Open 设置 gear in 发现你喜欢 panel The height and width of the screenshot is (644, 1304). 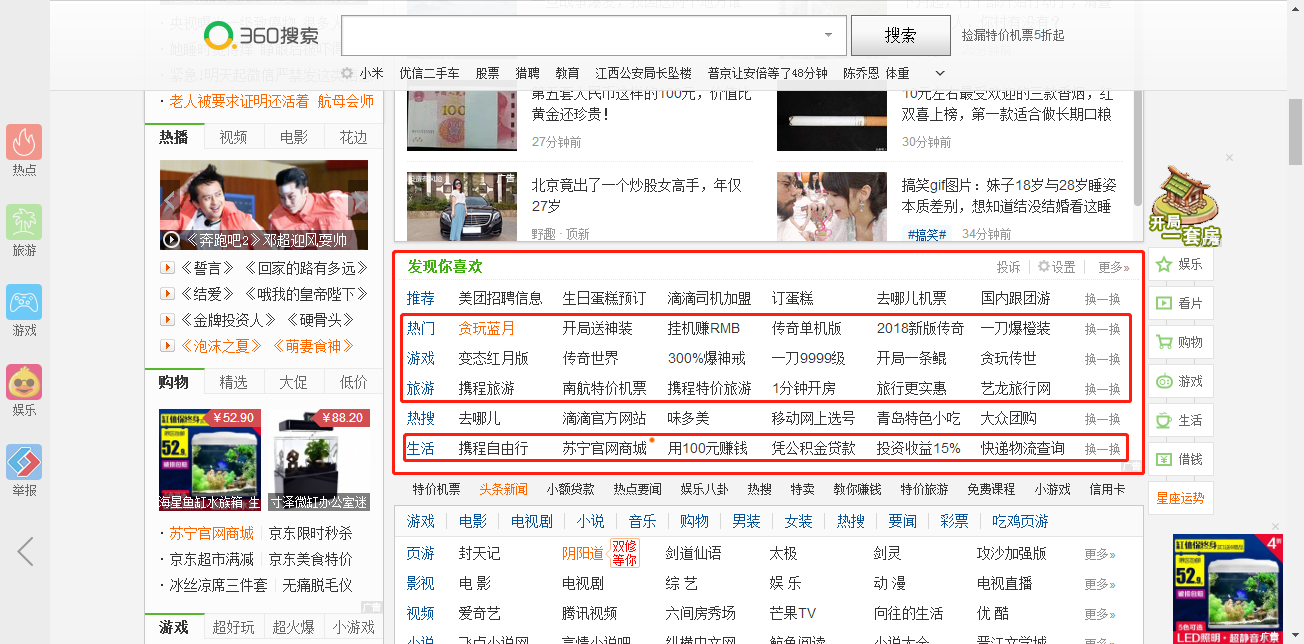(x=1056, y=267)
